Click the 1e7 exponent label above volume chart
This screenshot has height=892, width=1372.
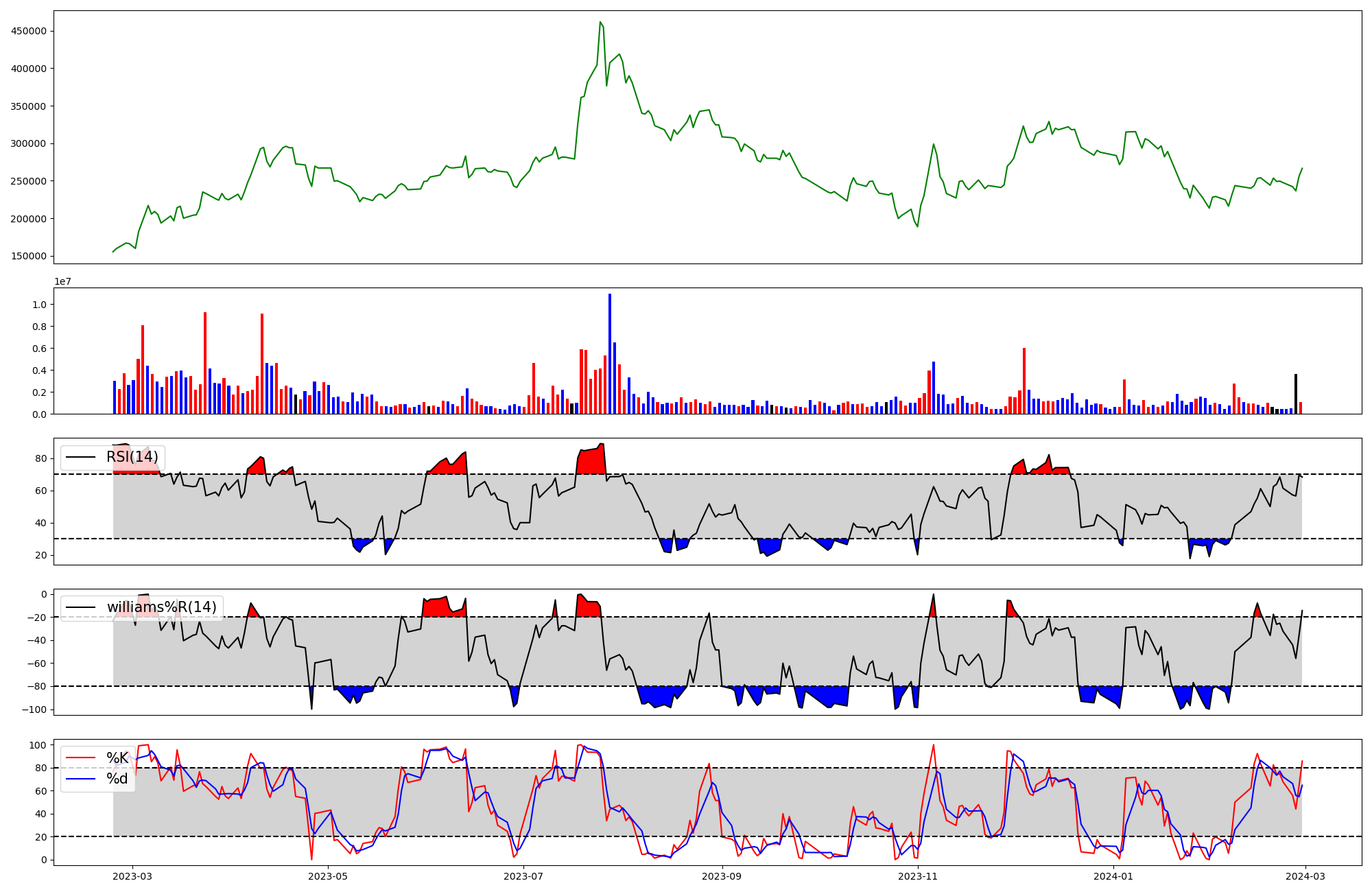point(63,281)
